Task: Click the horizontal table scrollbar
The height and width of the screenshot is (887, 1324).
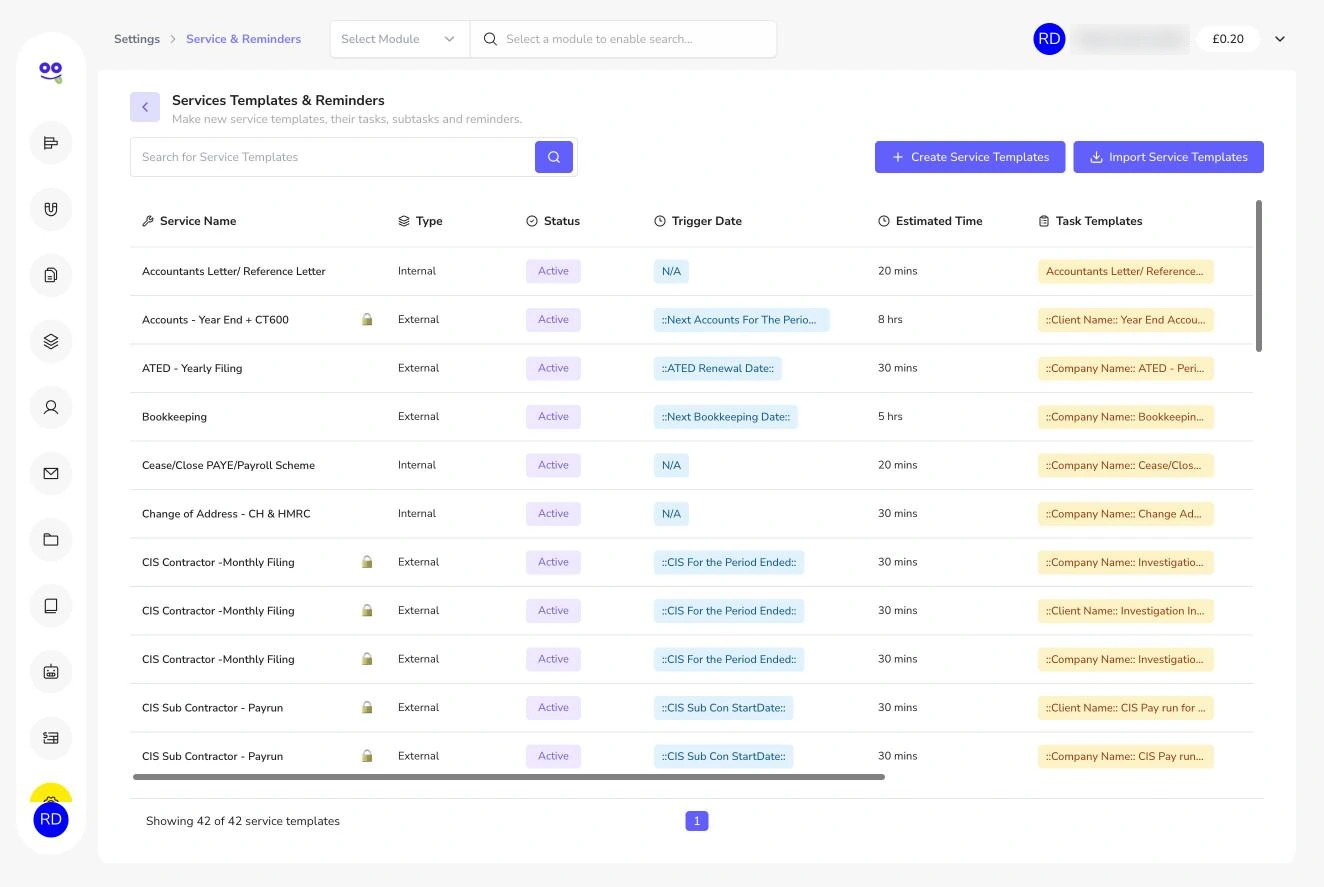Action: (509, 777)
